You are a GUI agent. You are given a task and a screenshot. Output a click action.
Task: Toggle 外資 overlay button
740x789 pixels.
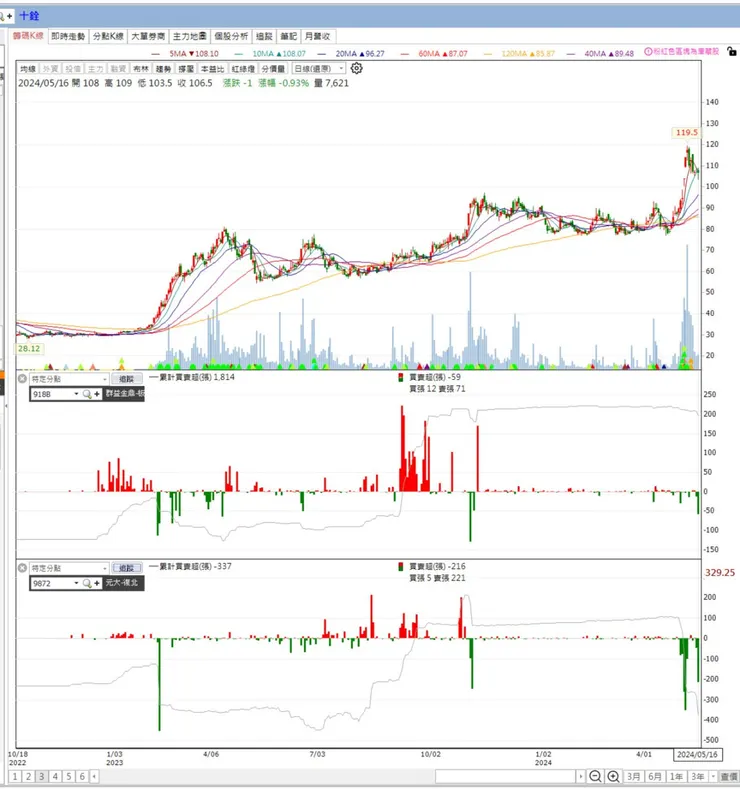click(x=50, y=68)
